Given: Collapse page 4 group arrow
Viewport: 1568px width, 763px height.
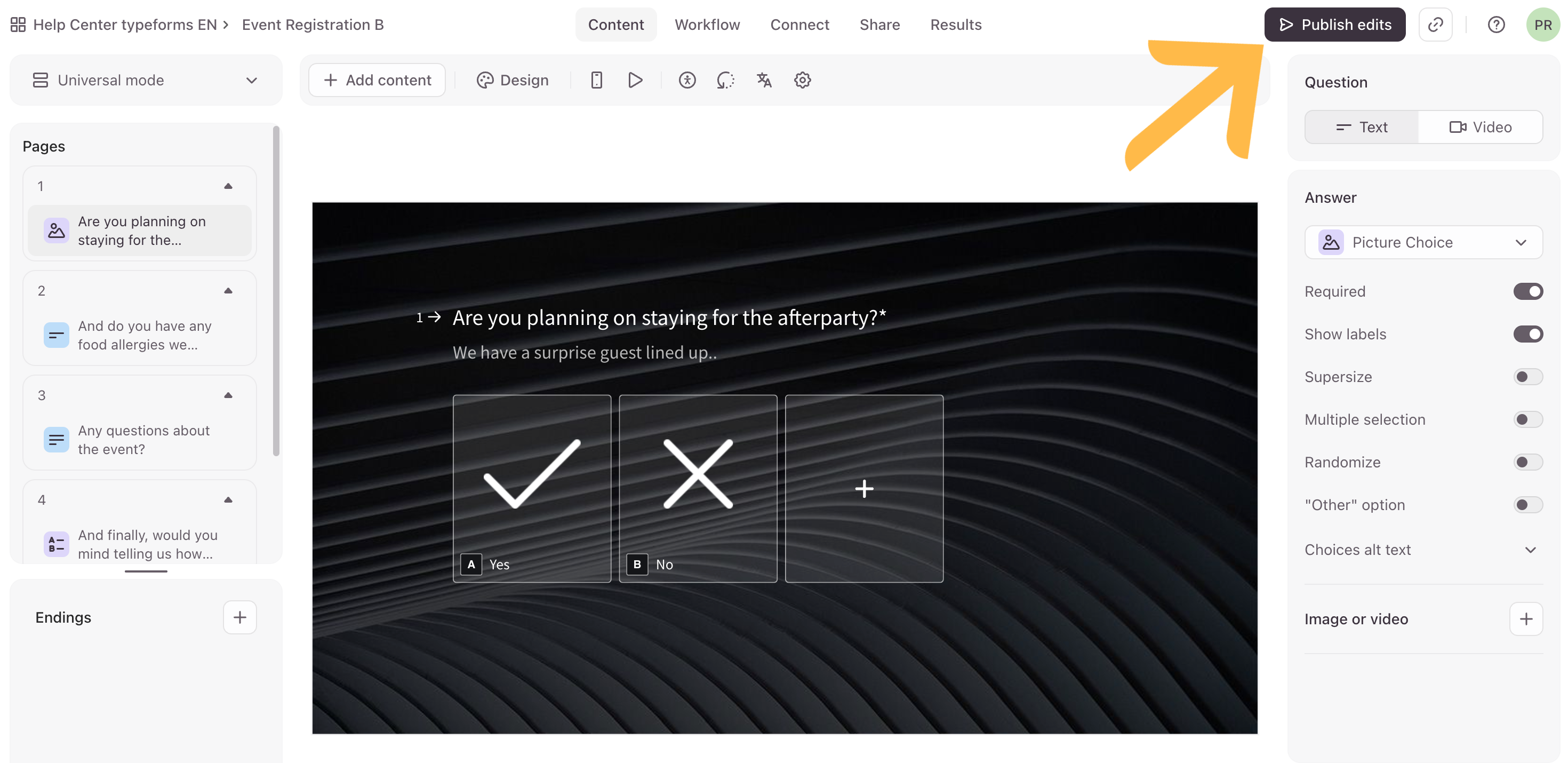Looking at the screenshot, I should pos(228,500).
